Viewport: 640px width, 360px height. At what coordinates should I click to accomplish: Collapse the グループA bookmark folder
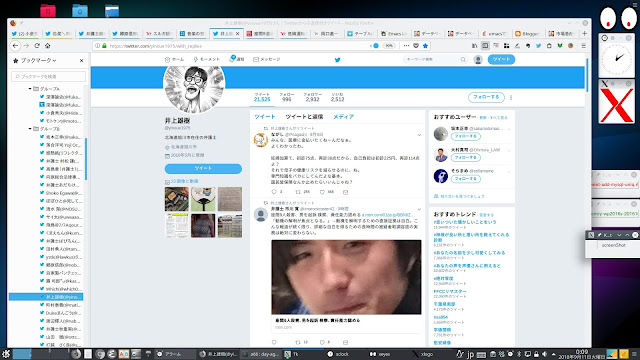pos(30,89)
